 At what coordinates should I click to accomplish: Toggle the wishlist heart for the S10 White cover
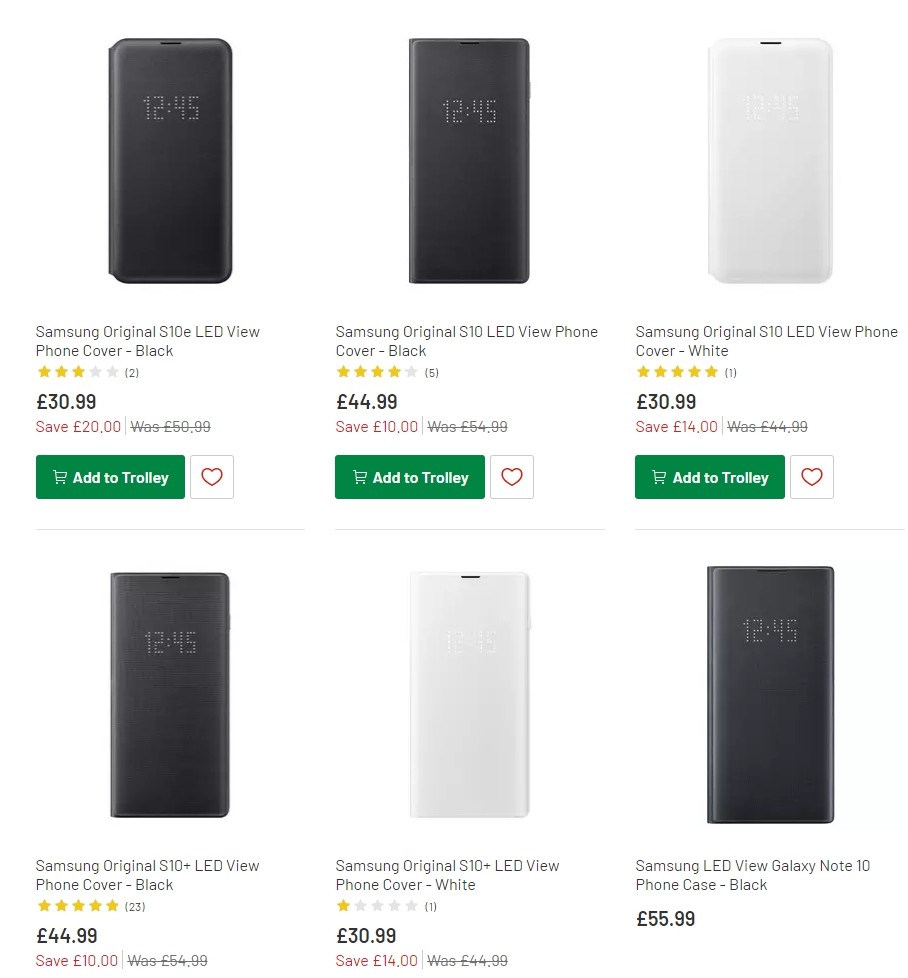812,477
